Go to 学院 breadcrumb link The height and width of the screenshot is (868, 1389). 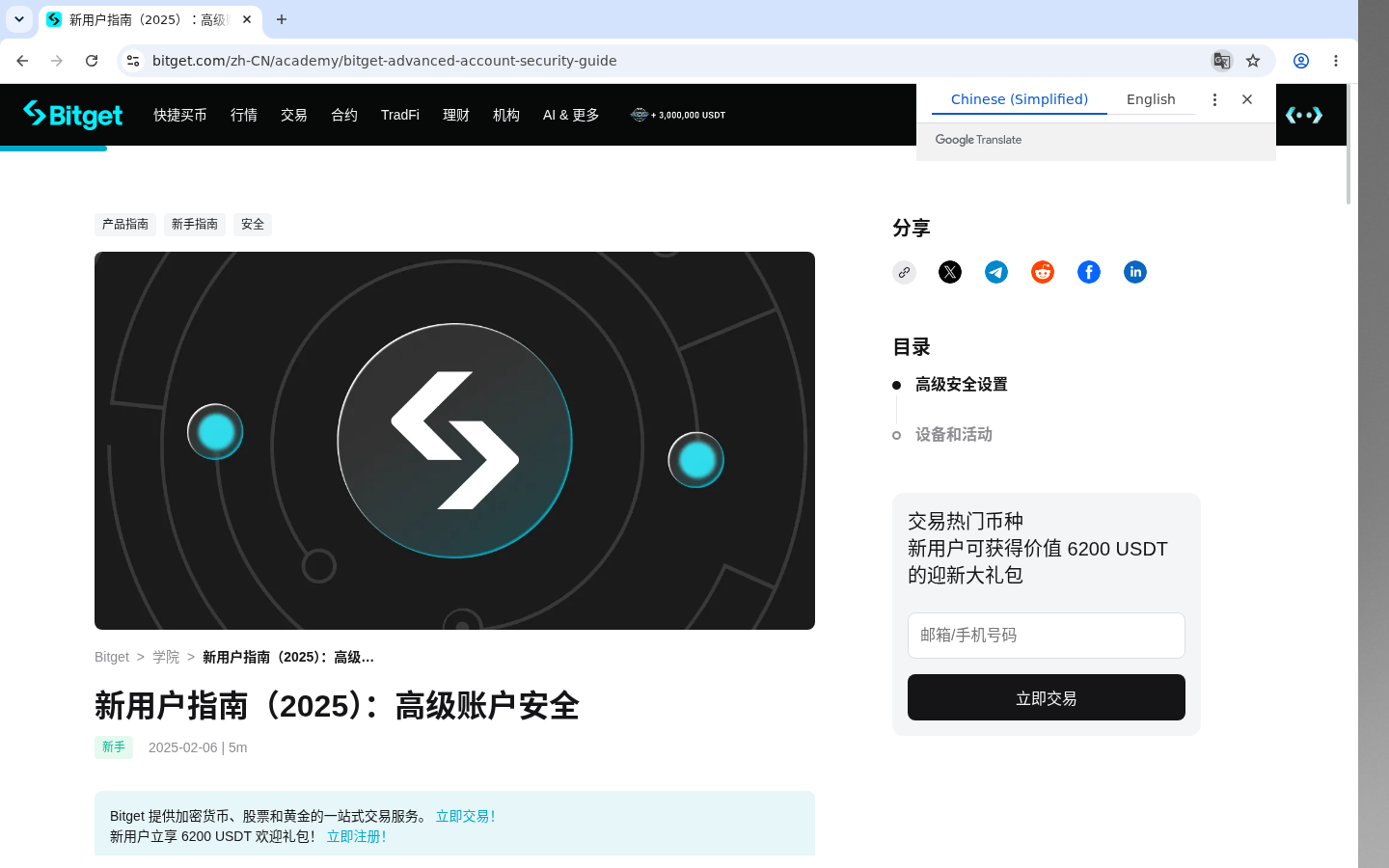(x=166, y=657)
